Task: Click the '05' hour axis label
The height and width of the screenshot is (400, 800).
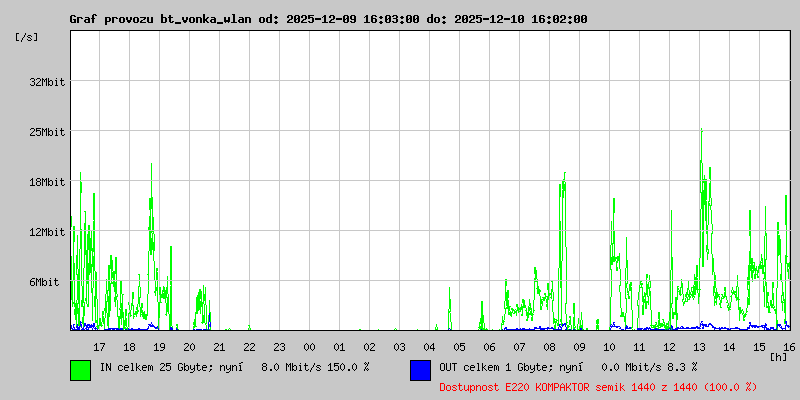Action: (x=459, y=347)
